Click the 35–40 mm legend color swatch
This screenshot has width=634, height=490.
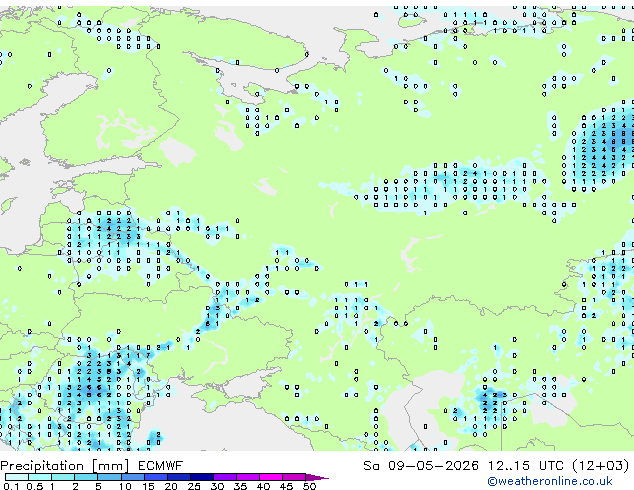(x=248, y=477)
